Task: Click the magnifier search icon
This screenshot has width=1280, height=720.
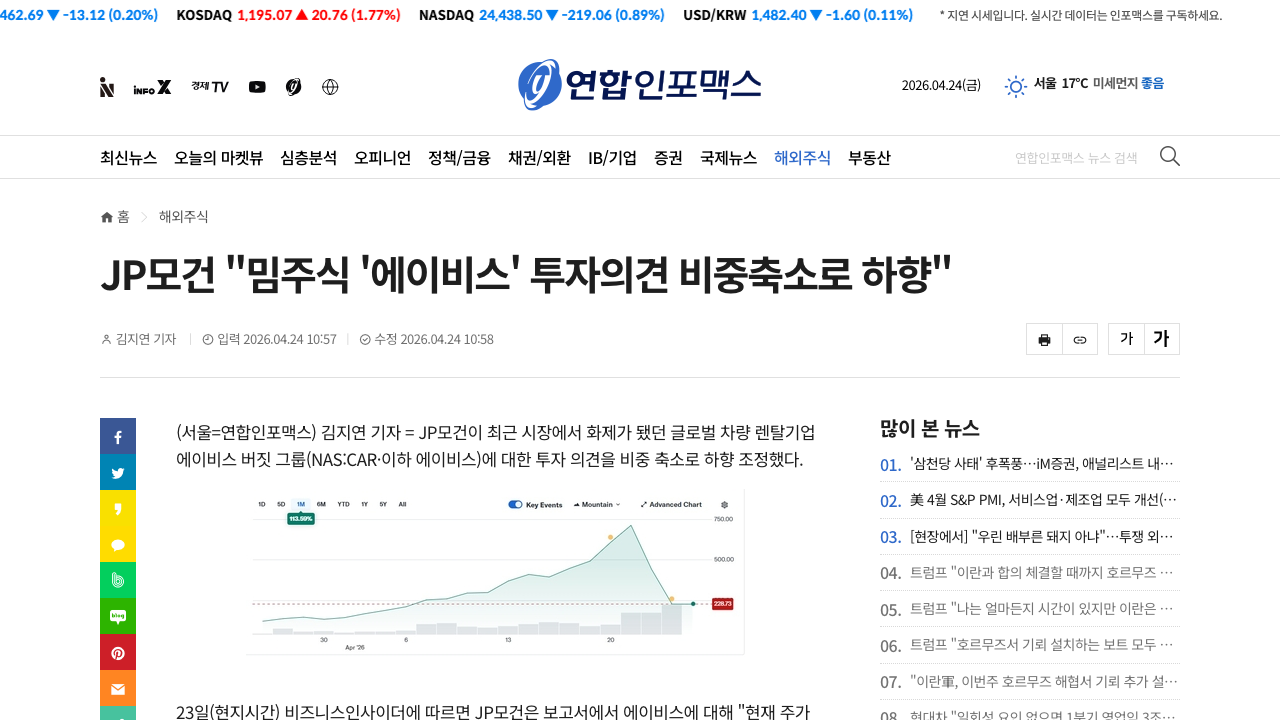Action: (x=1169, y=156)
